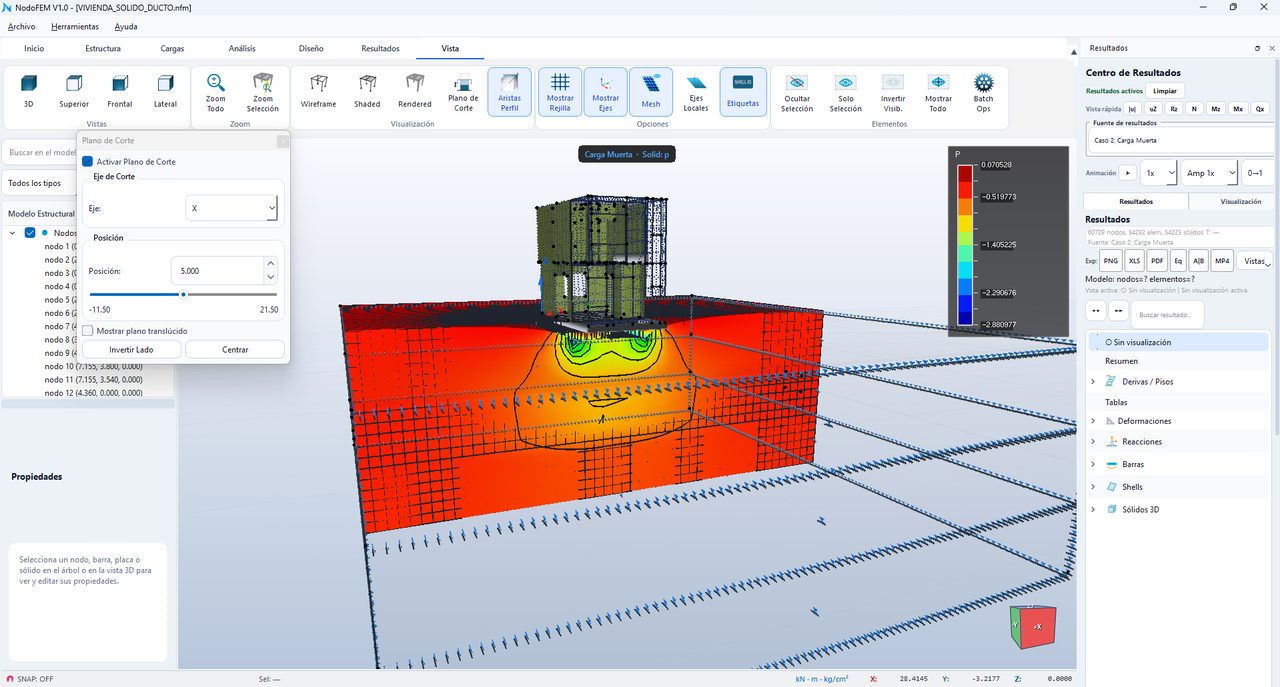The height and width of the screenshot is (687, 1280).
Task: Click the Centrar button
Action: (x=235, y=350)
